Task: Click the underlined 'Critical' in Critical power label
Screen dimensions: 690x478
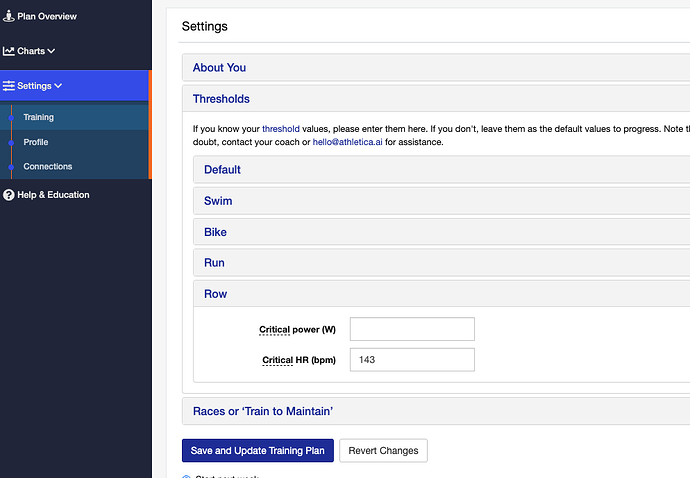Action: point(275,330)
